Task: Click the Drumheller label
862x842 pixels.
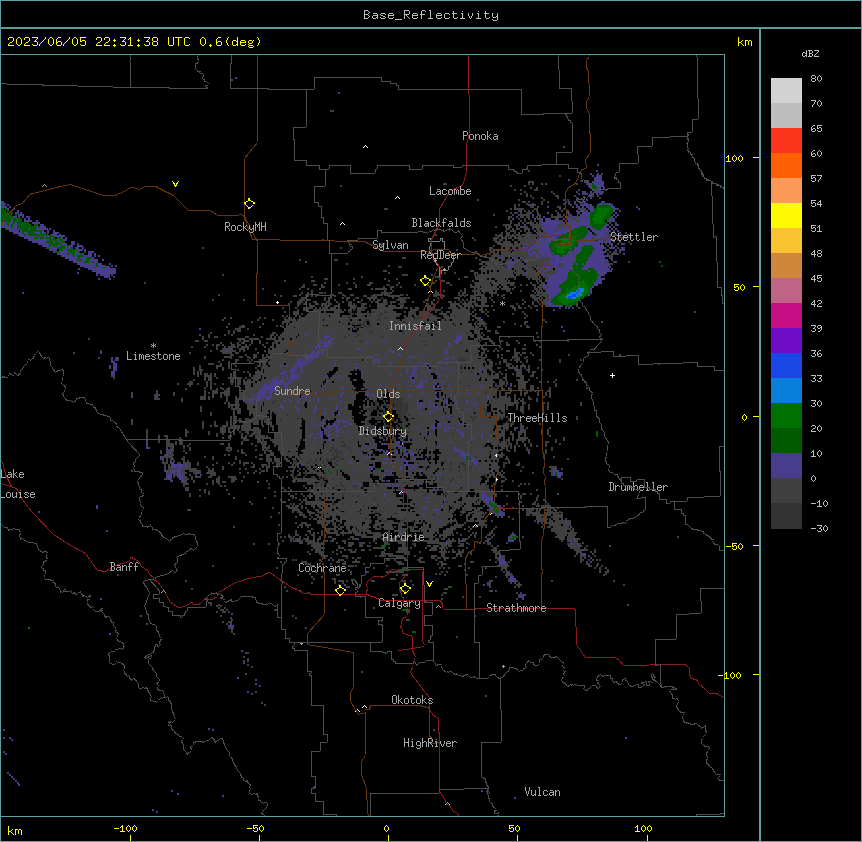Action: [638, 487]
